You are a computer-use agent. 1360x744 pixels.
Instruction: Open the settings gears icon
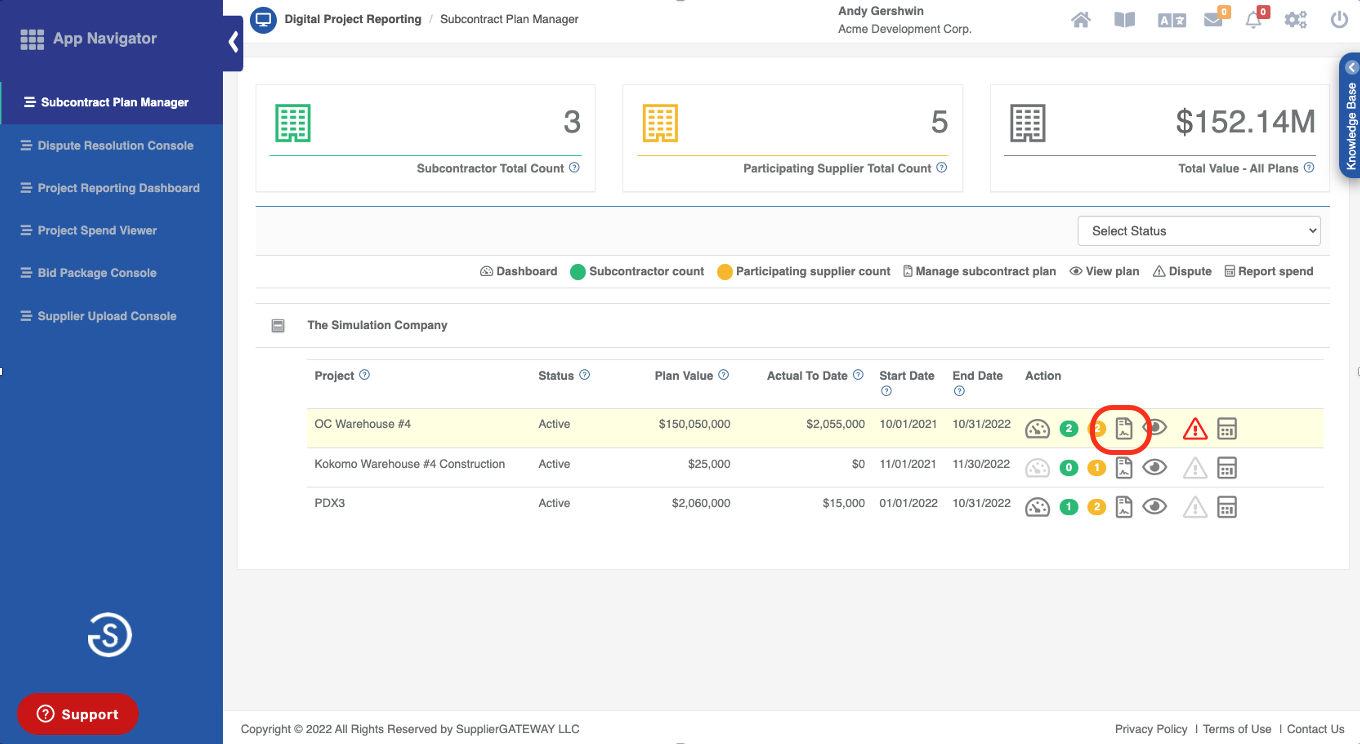tap(1296, 20)
